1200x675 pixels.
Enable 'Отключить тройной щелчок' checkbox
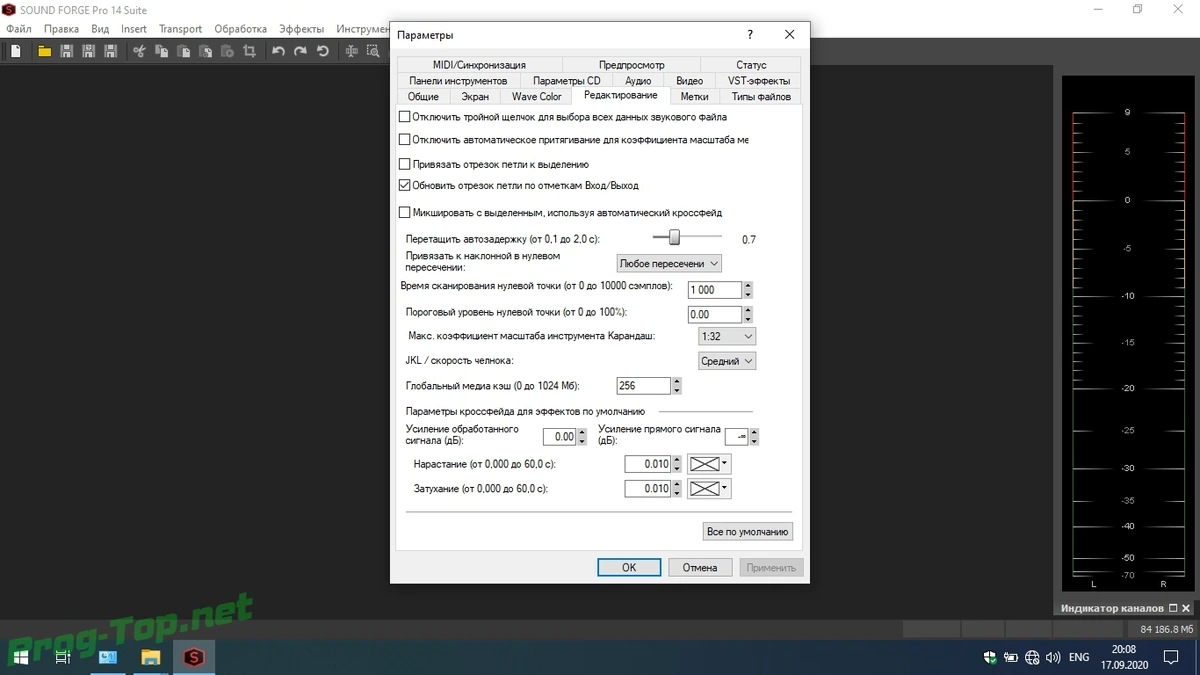click(x=404, y=117)
